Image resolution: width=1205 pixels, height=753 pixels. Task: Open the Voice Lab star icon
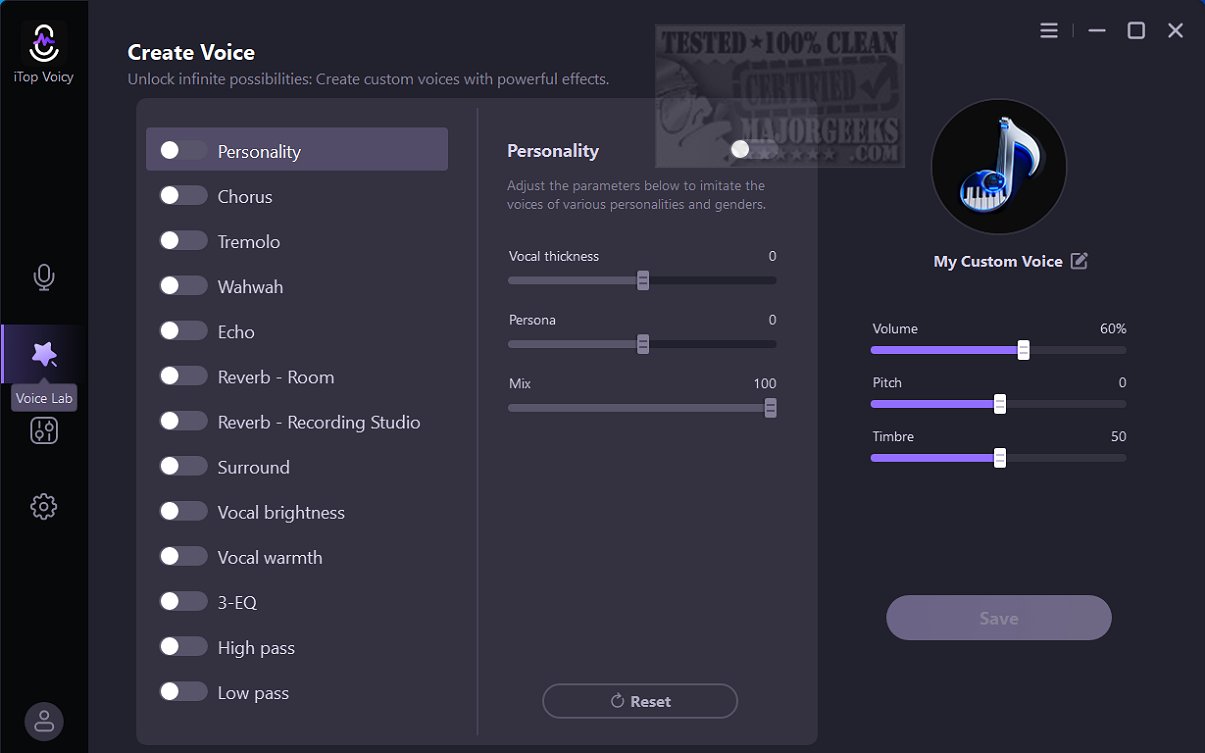tap(43, 354)
